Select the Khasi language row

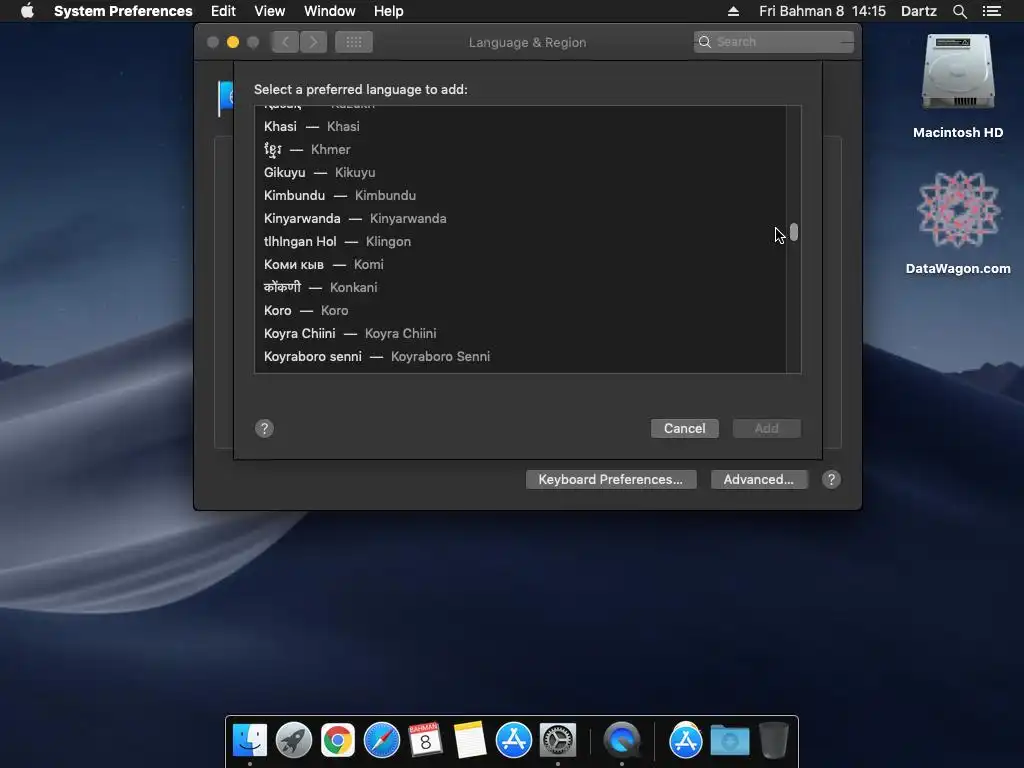[520, 127]
